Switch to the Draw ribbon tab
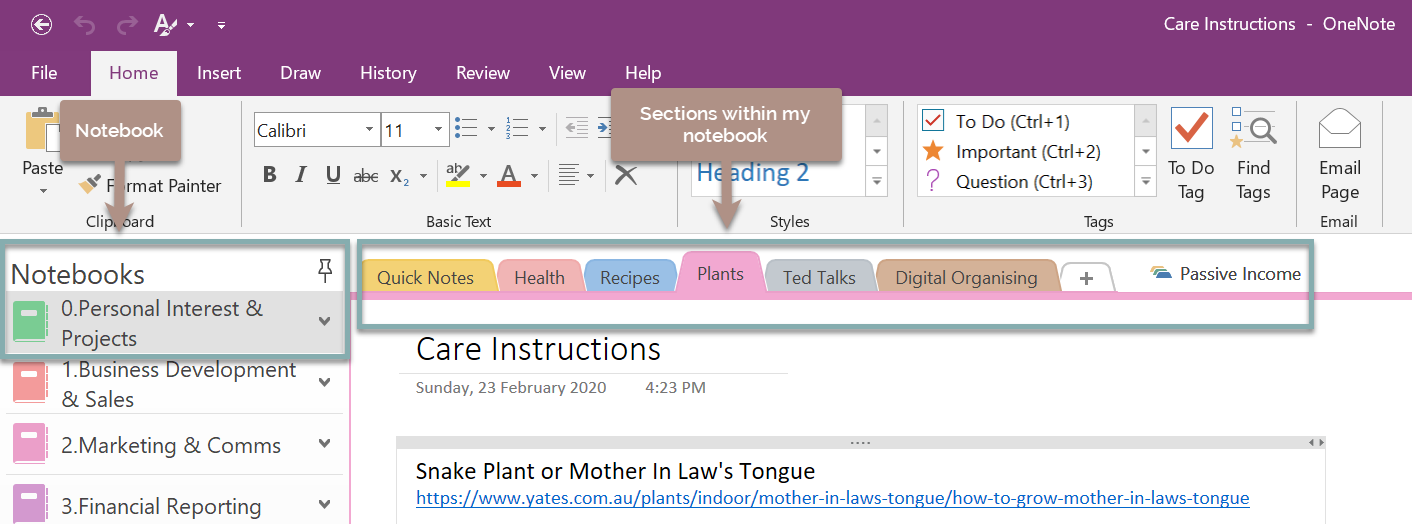 pyautogui.click(x=301, y=73)
